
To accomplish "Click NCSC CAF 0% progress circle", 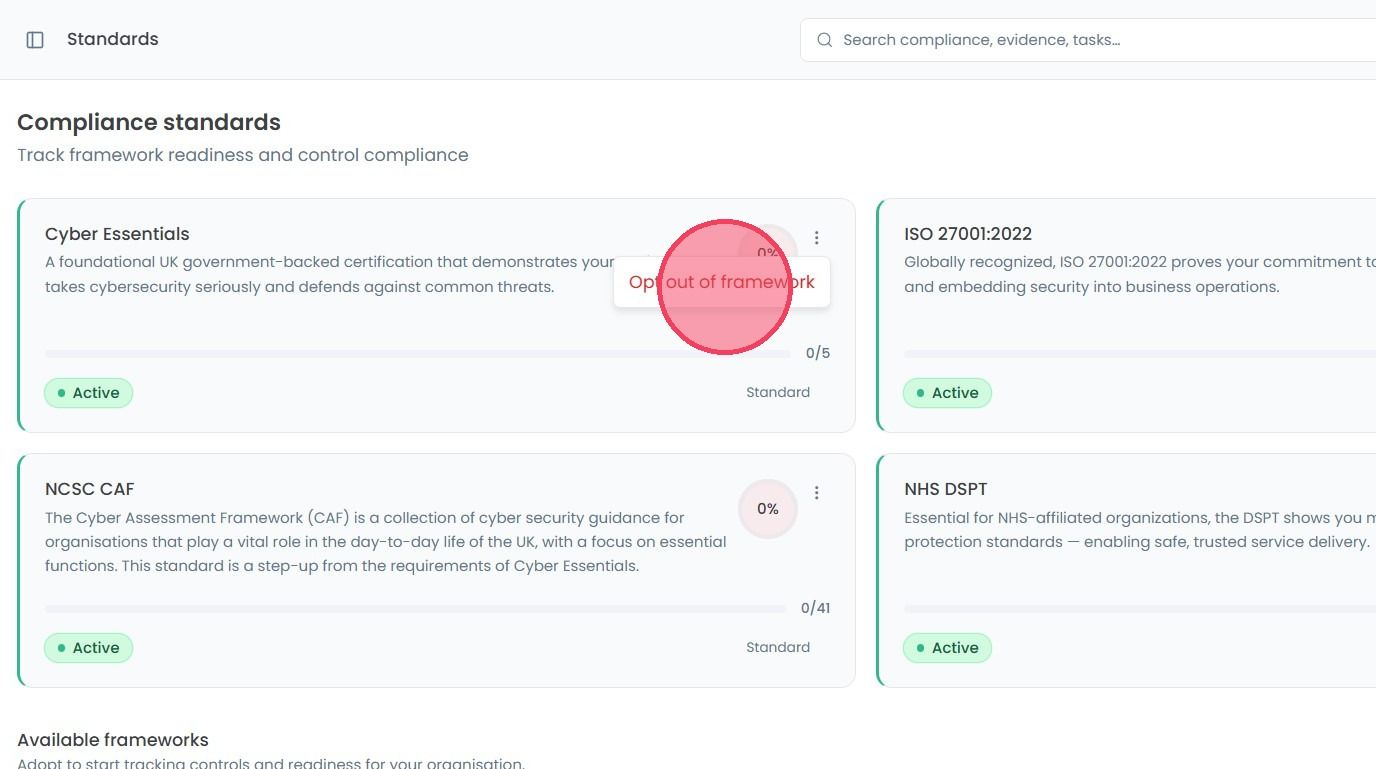I will click(x=768, y=509).
